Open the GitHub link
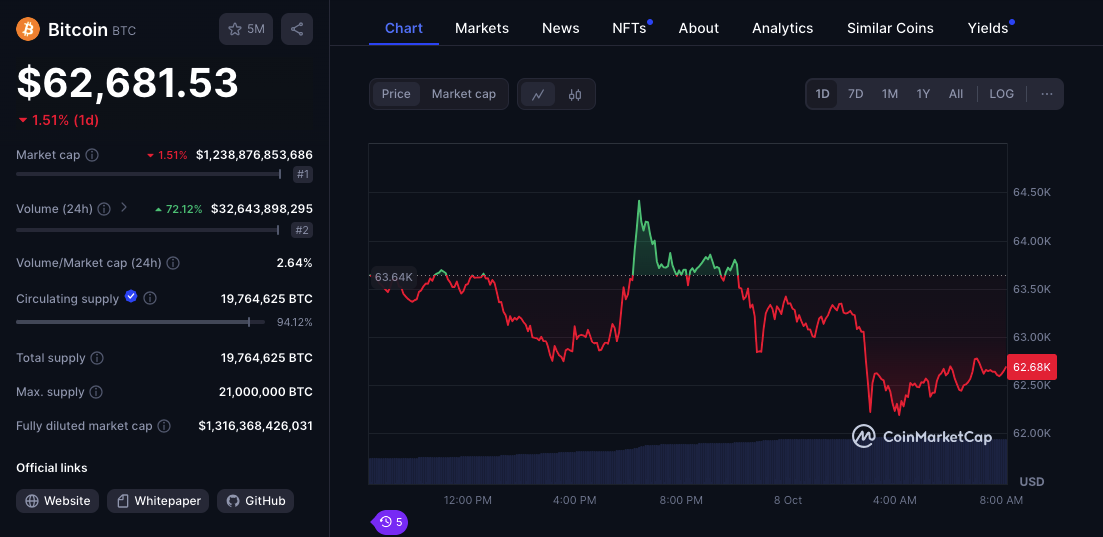This screenshot has width=1103, height=537. point(255,501)
